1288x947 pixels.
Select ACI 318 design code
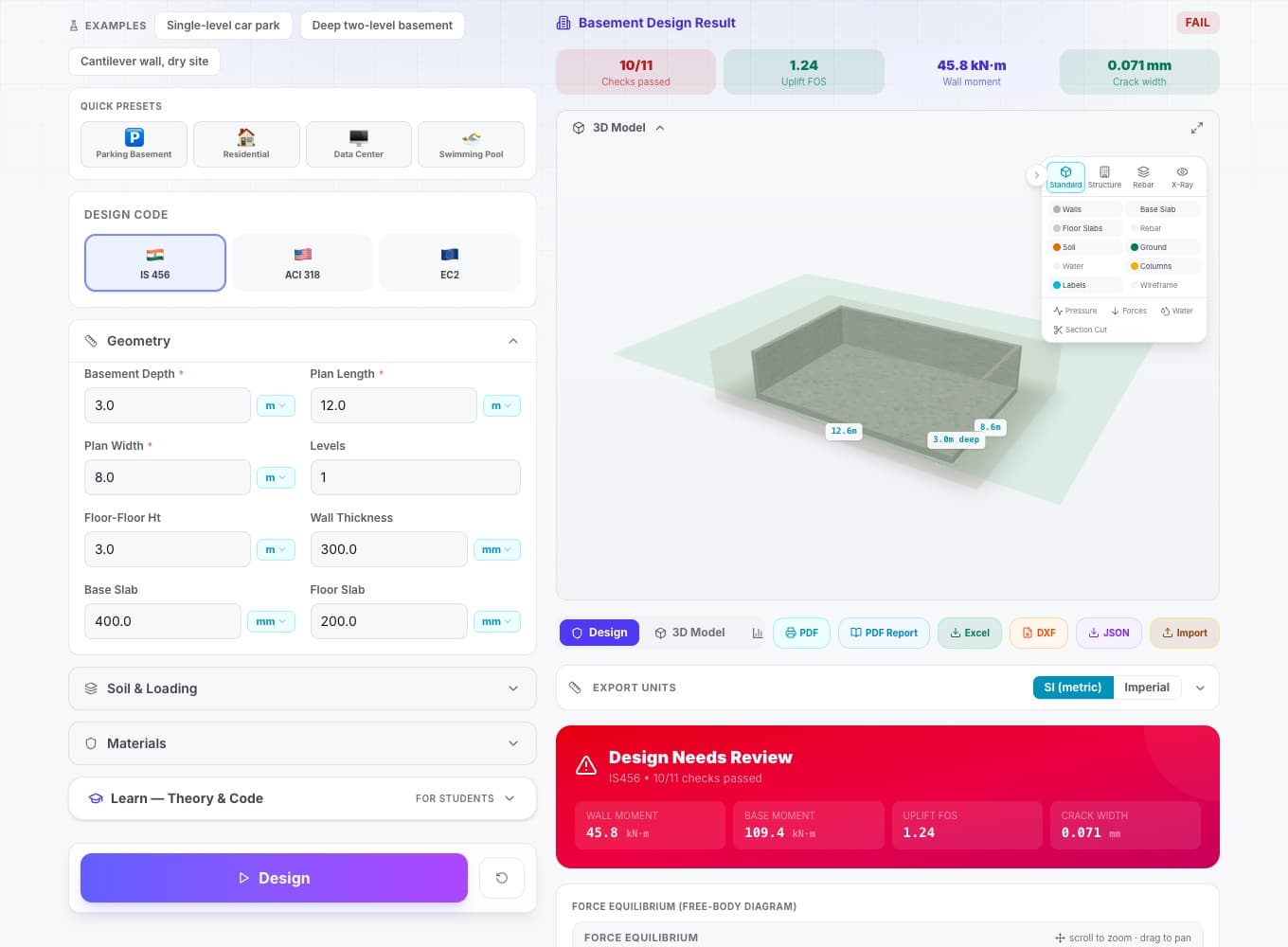click(x=302, y=262)
